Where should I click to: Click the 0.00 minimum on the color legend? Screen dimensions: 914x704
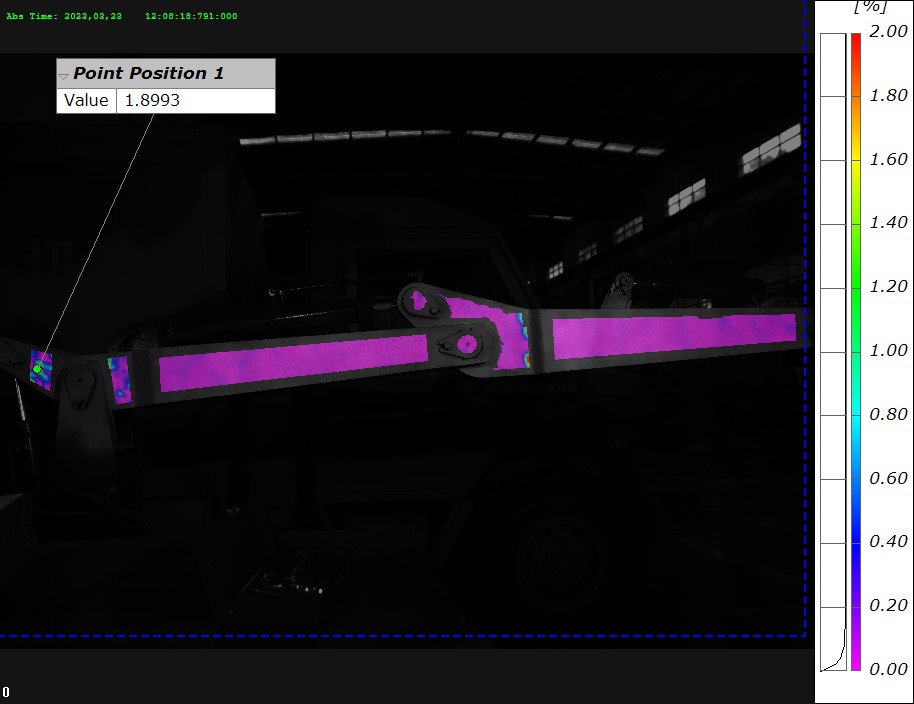(888, 669)
